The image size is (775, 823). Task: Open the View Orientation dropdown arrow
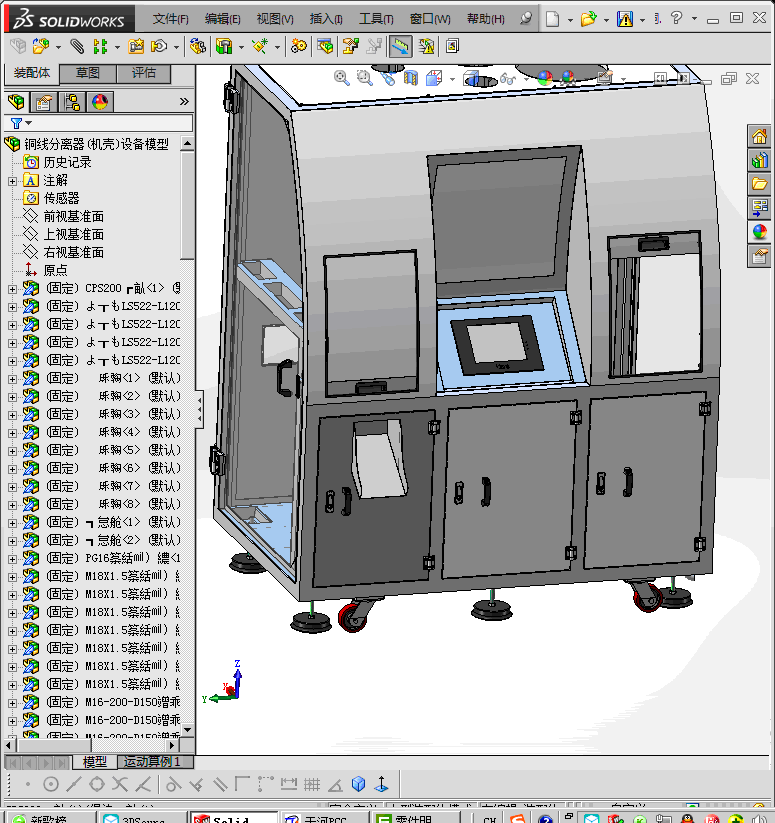pyautogui.click(x=451, y=78)
